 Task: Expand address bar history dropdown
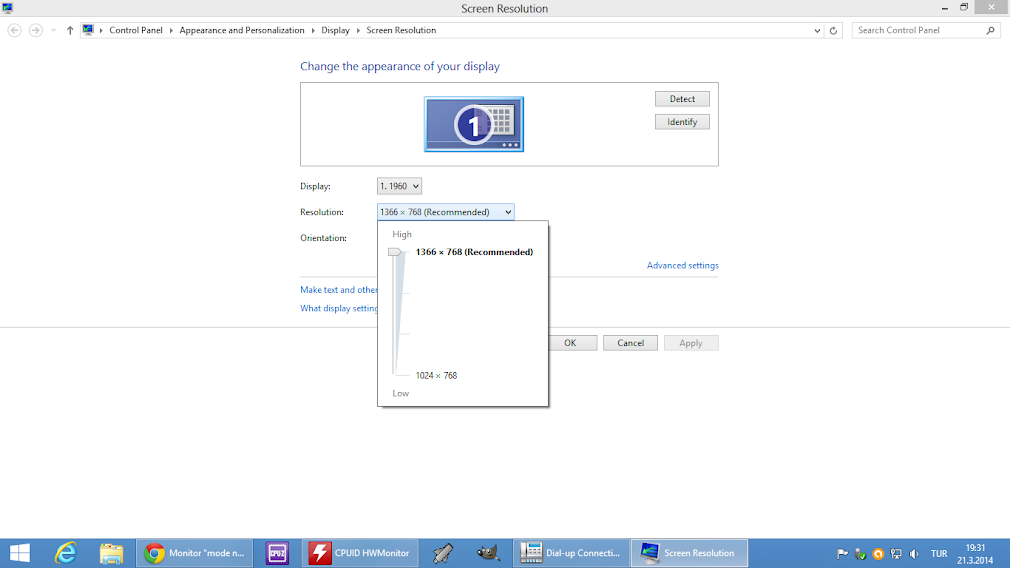(x=817, y=30)
